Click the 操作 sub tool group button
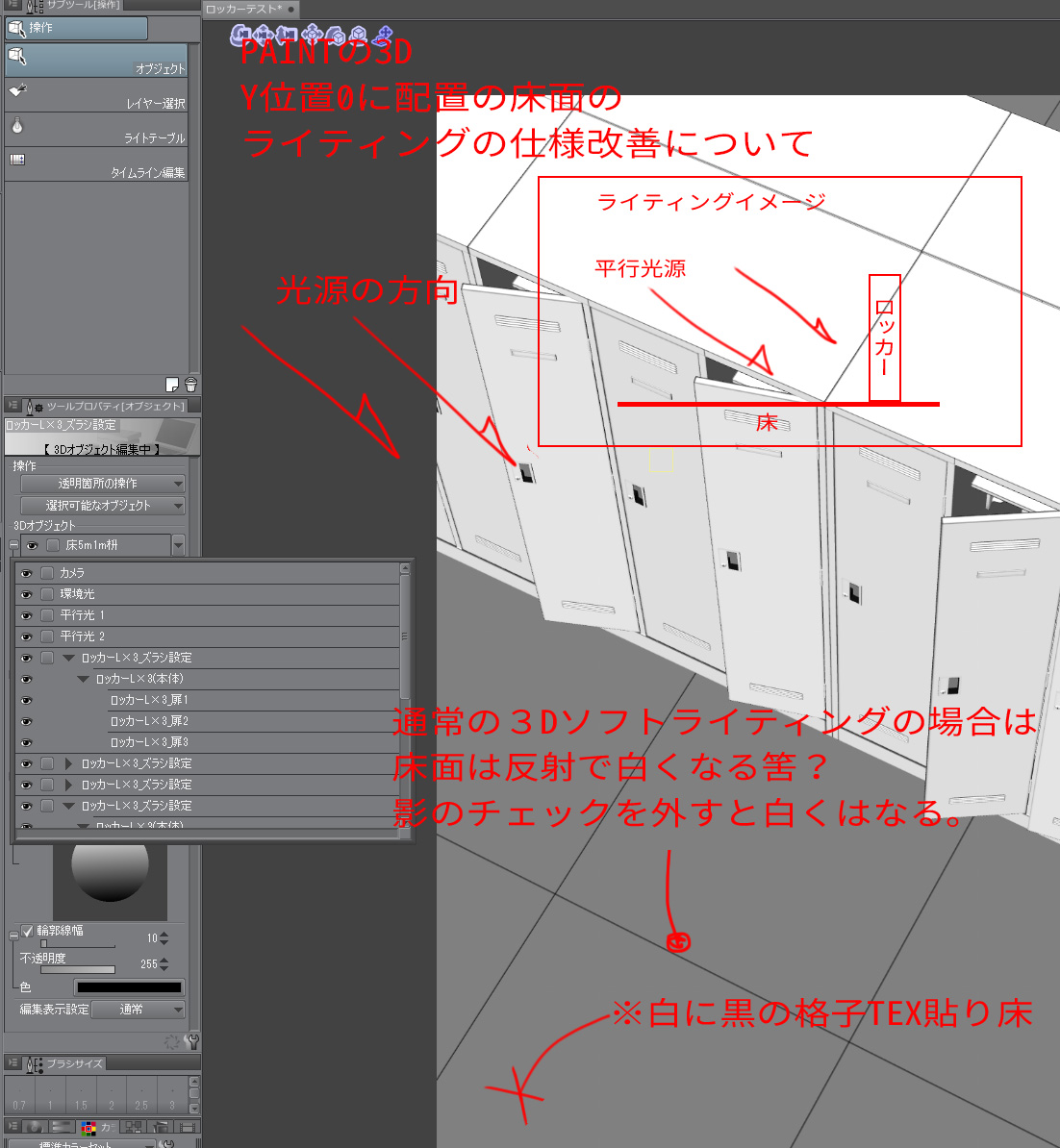Screen dimensions: 1060x1148 [76, 28]
